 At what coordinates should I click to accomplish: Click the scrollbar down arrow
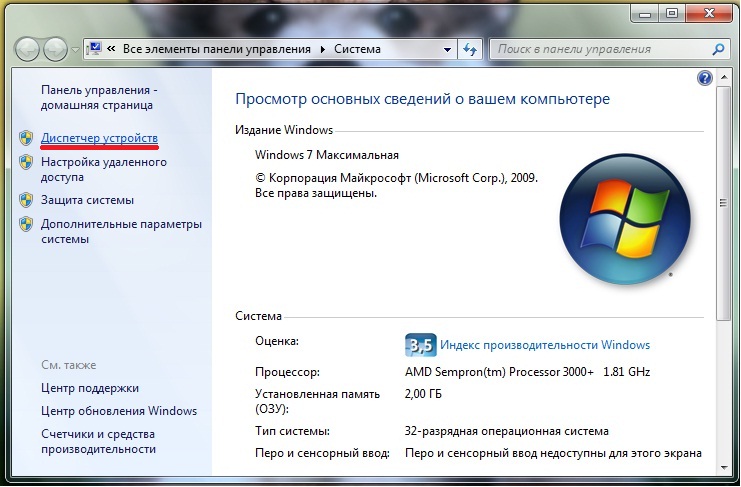(x=724, y=468)
